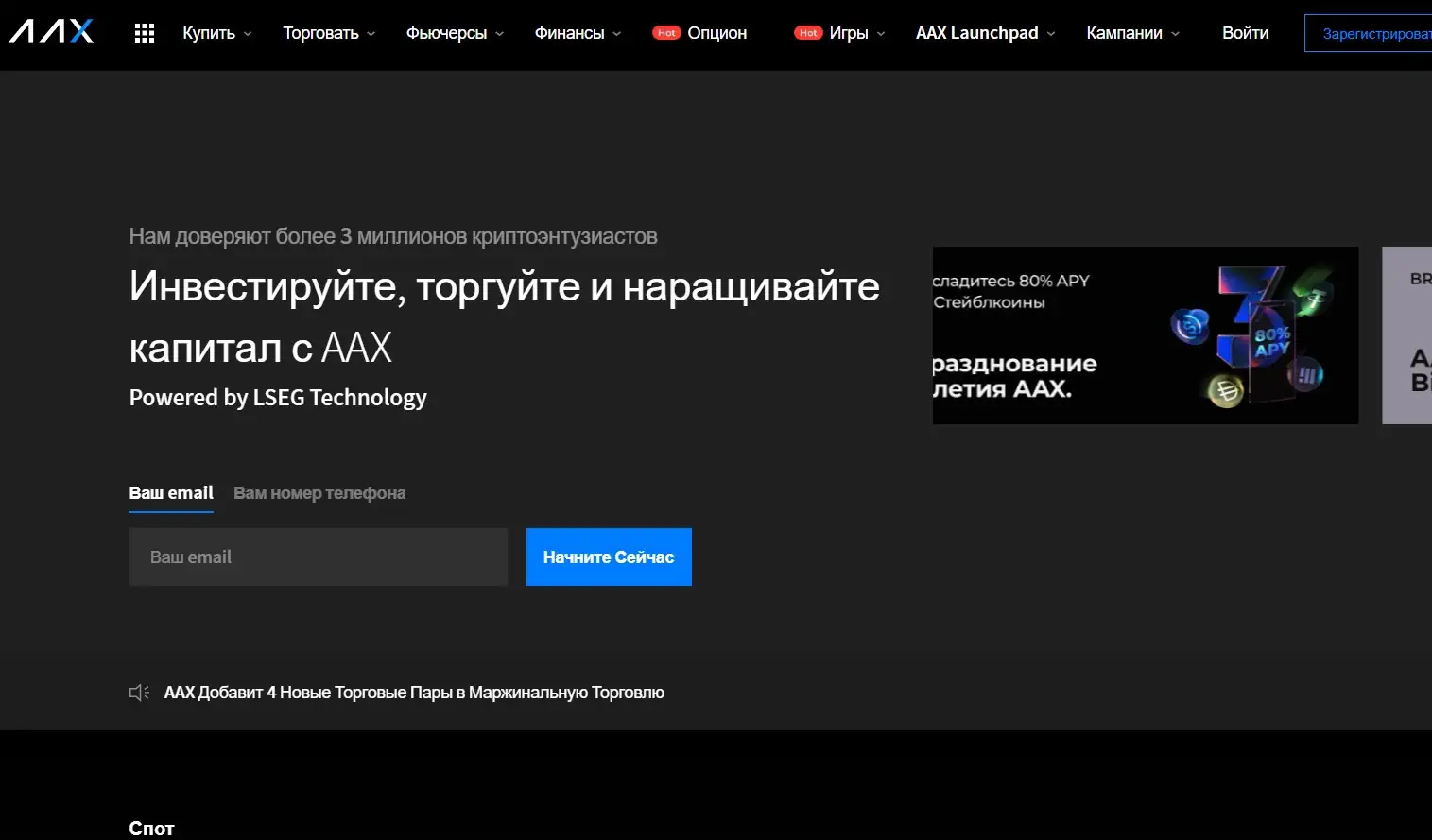This screenshot has height=840, width=1432.
Task: Open the partially visible gray banner
Action: point(1407,335)
